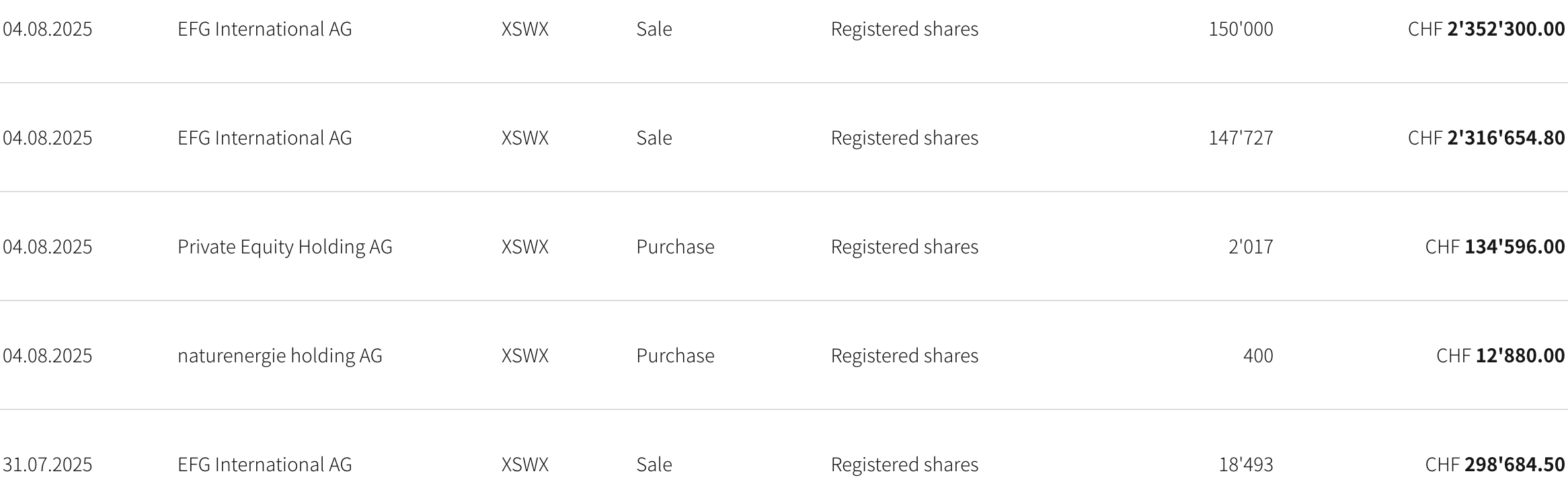Click Registered shares in Private Equity Holding row
Screen dimensions: 1568x484
click(904, 247)
